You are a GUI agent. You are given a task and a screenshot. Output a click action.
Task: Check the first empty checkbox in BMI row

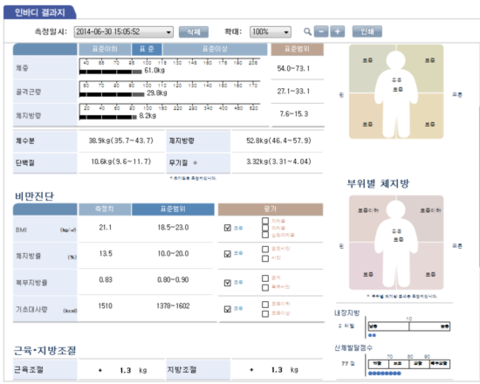tap(265, 221)
